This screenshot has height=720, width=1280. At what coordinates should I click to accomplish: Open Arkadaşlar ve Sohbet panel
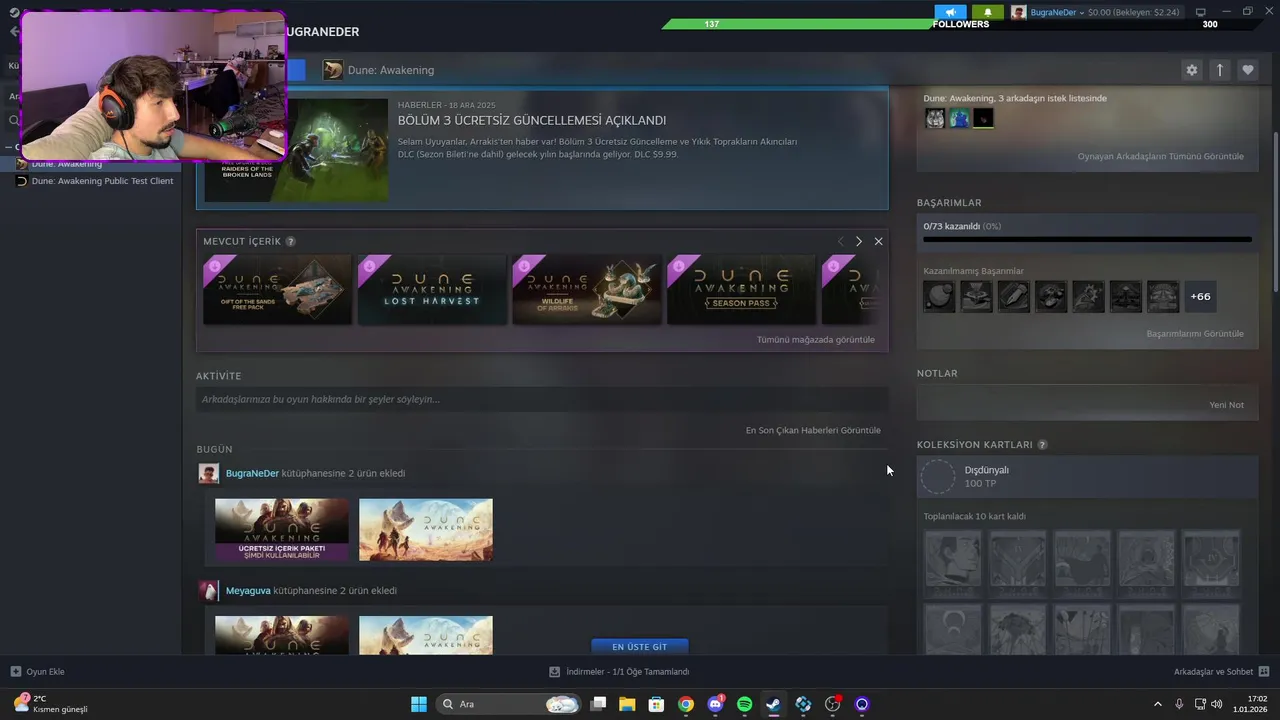[1221, 672]
